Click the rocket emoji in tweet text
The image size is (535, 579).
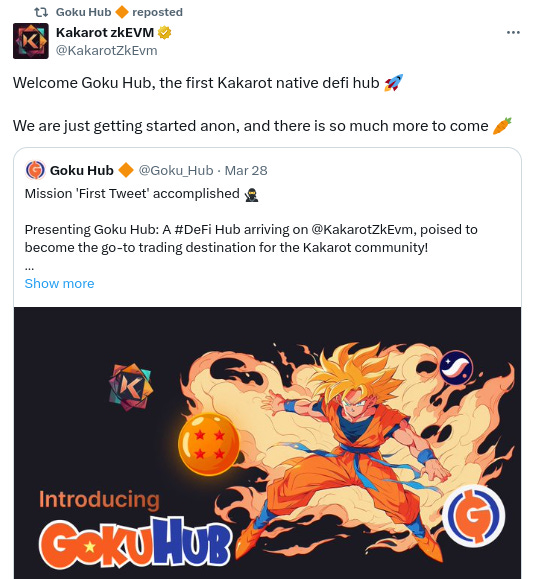pyautogui.click(x=394, y=83)
